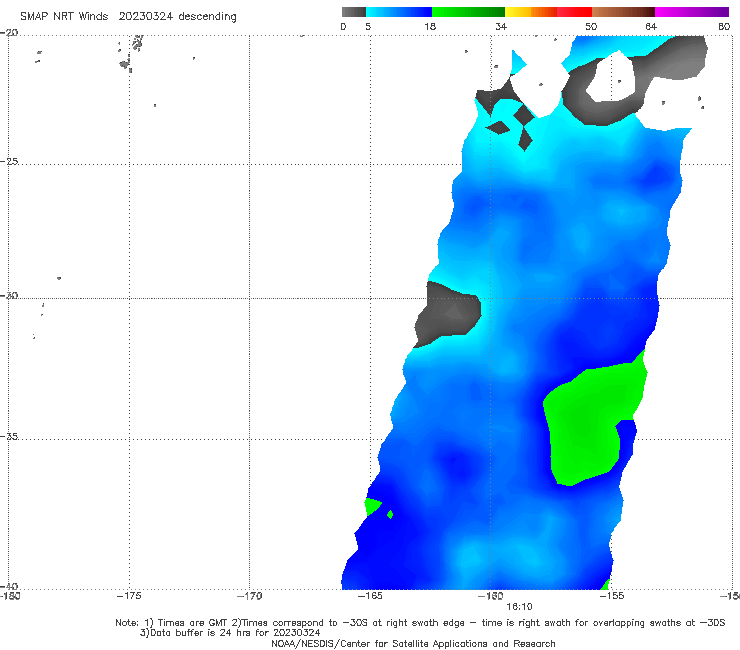Pick the magenta 64–80 color bar segment
This screenshot has height=650, width=740.
pyautogui.click(x=692, y=12)
